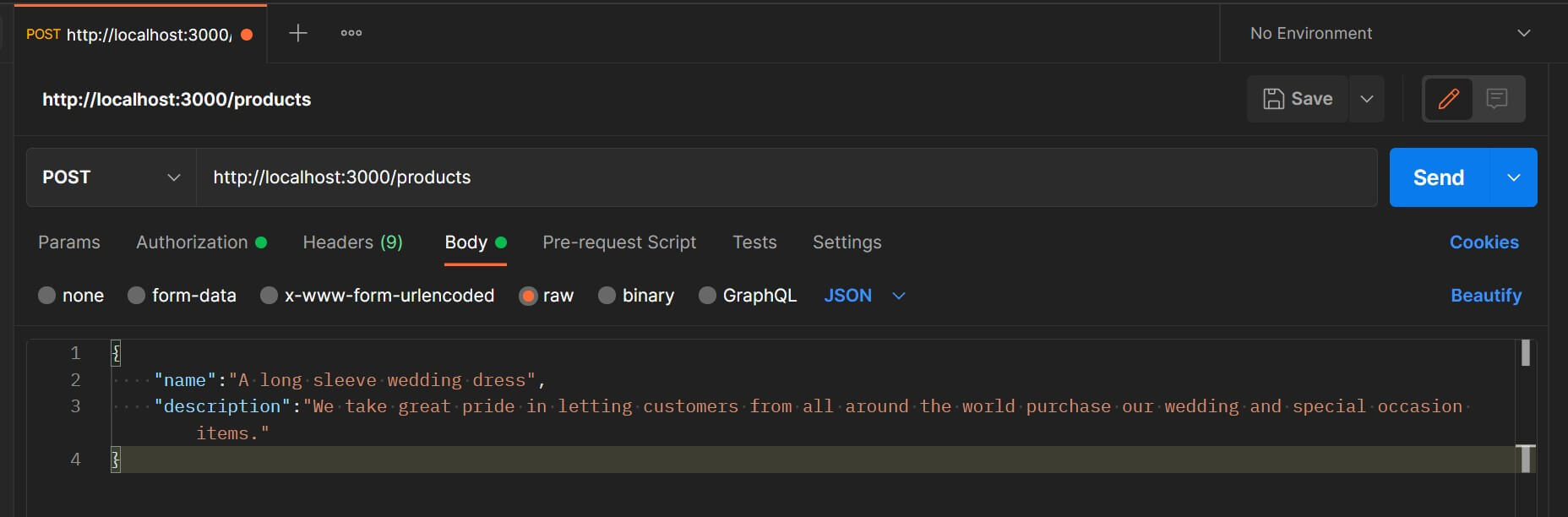
Task: Click the word "items." in description
Action: (x=227, y=433)
